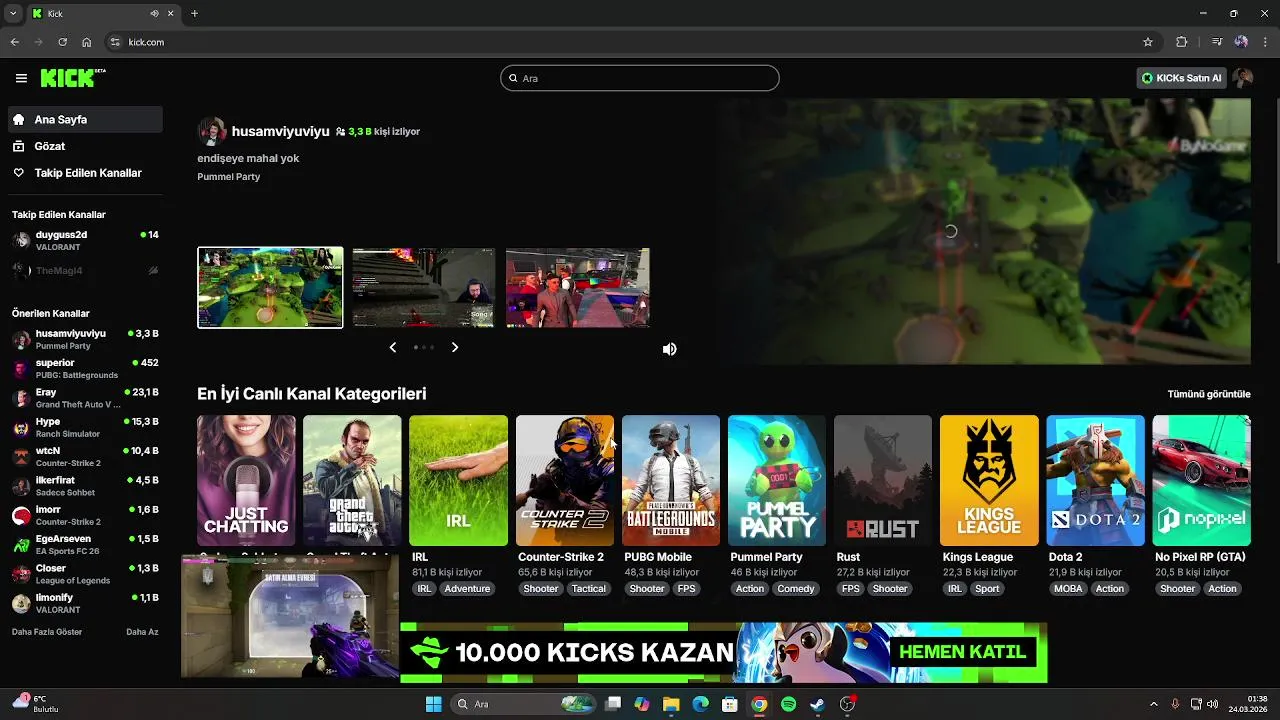Open EgeArseven's EA Sports FC channel
Image resolution: width=1280 pixels, height=720 pixels.
point(86,545)
